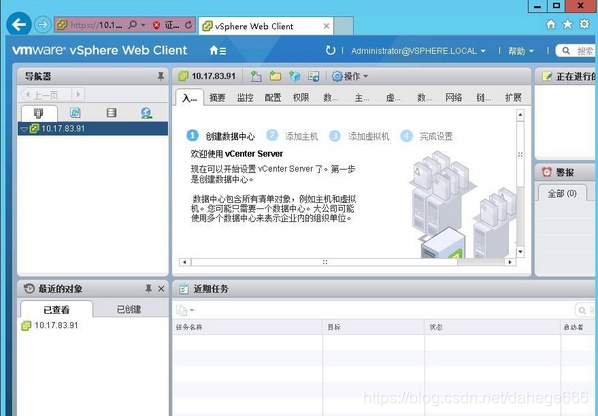Viewport: 598px width, 416px height.
Task: Switch to the 摘要 tab
Action: [217, 98]
